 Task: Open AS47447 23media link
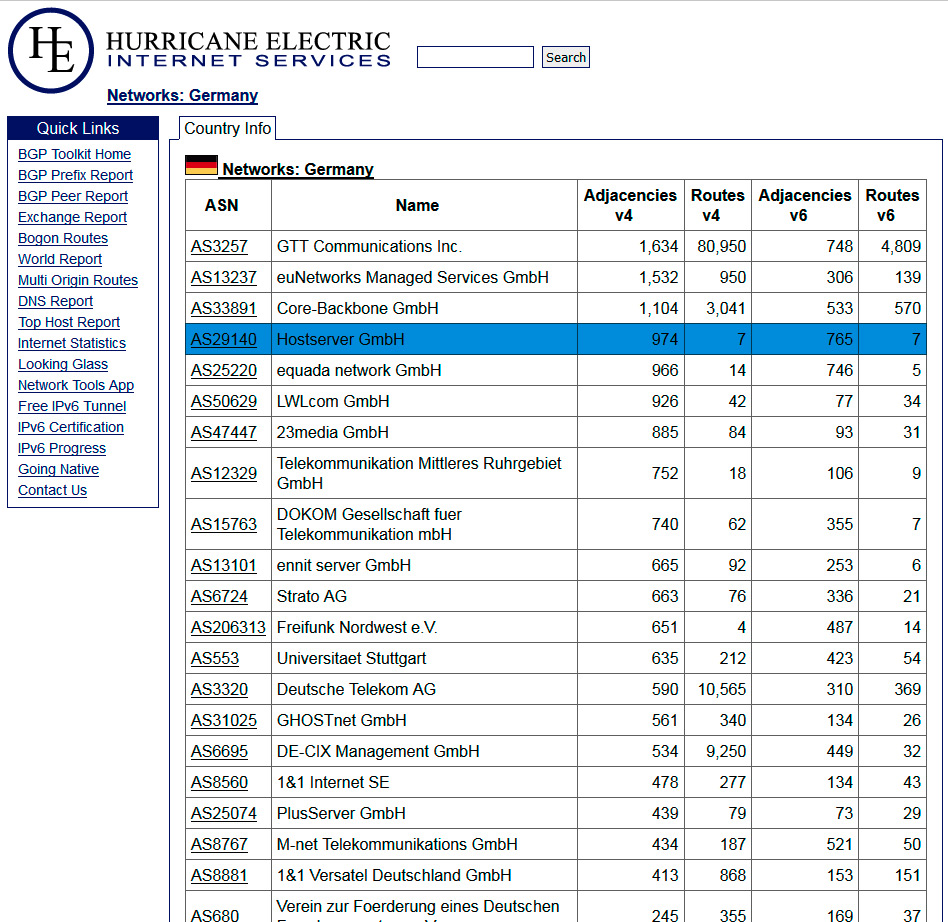(x=224, y=433)
